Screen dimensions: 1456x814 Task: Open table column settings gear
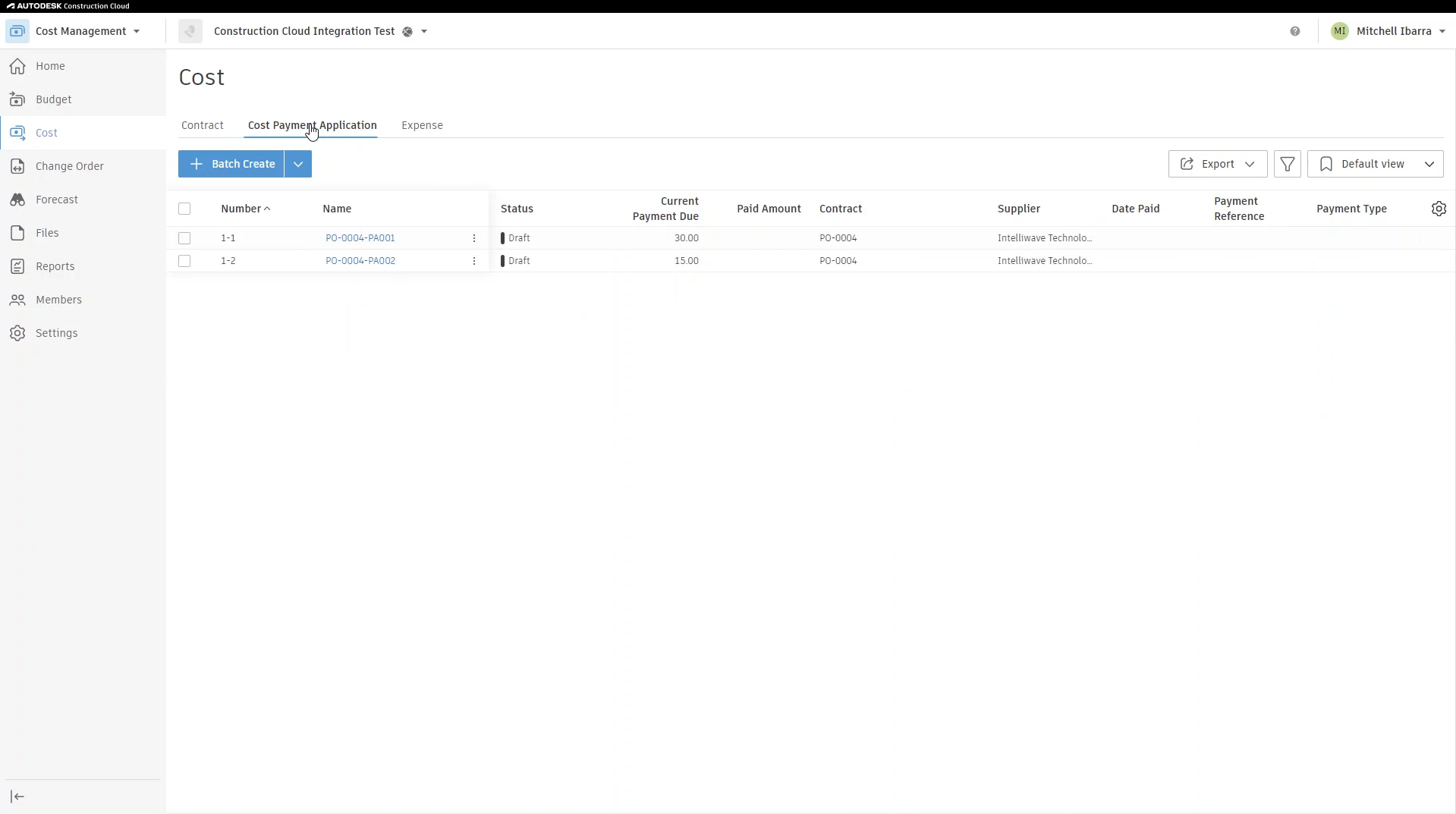[x=1439, y=209]
